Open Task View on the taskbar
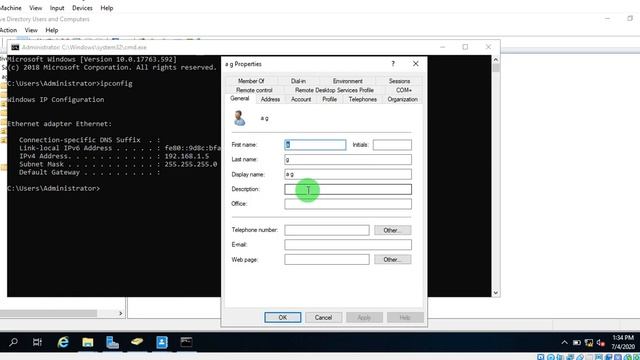The width and height of the screenshot is (640, 360). pyautogui.click(x=37, y=342)
